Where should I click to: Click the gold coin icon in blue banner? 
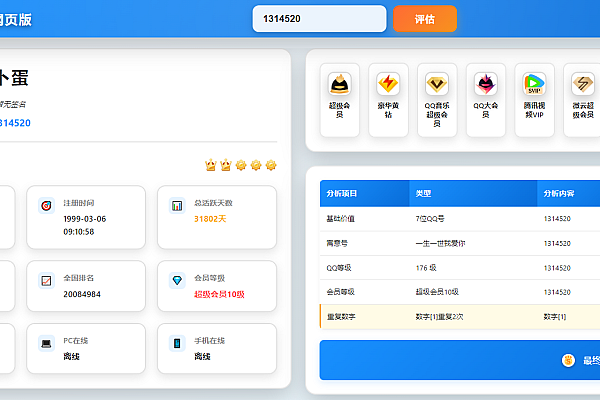pyautogui.click(x=568, y=360)
